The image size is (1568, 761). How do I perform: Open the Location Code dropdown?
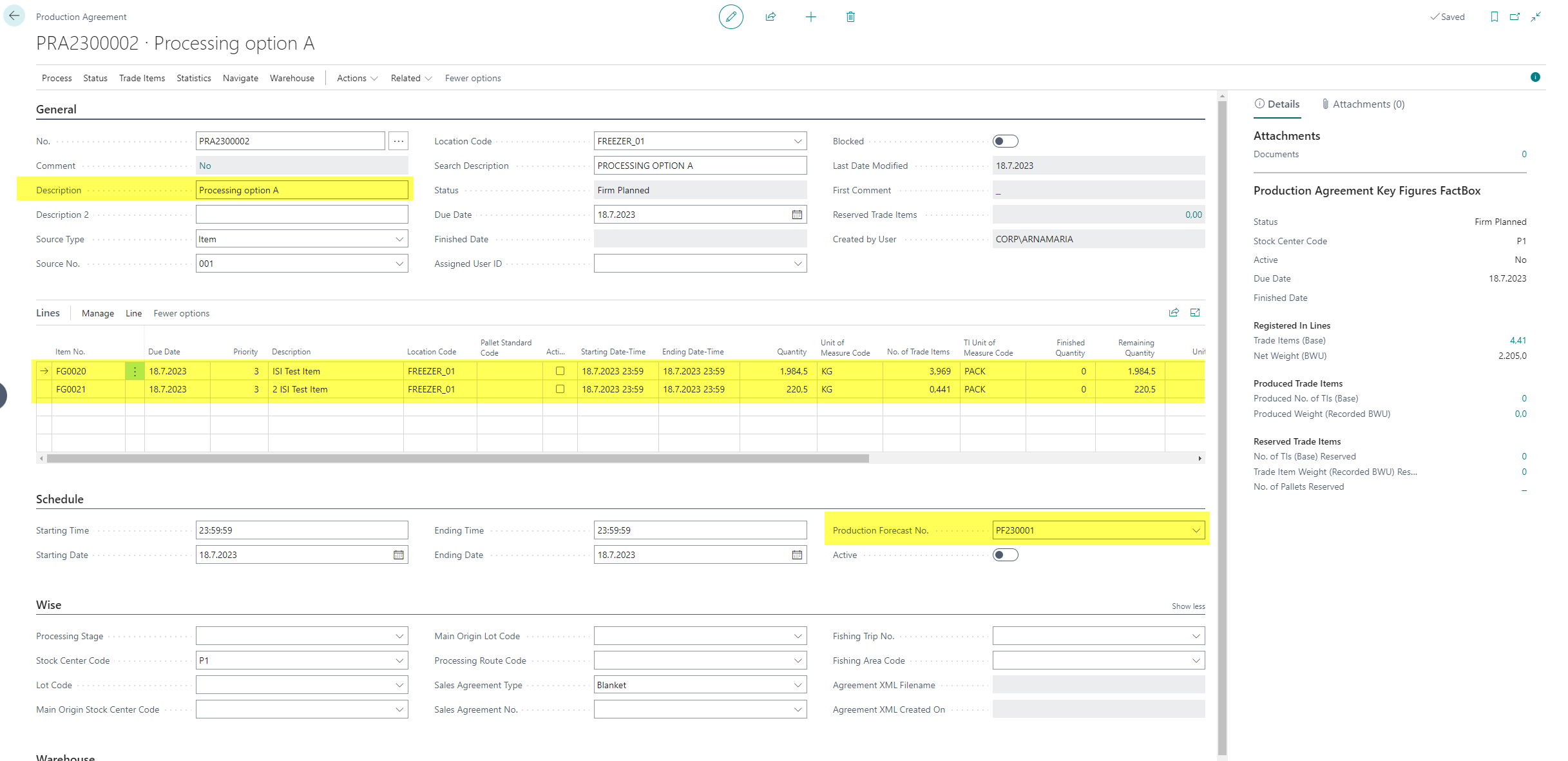click(x=798, y=141)
